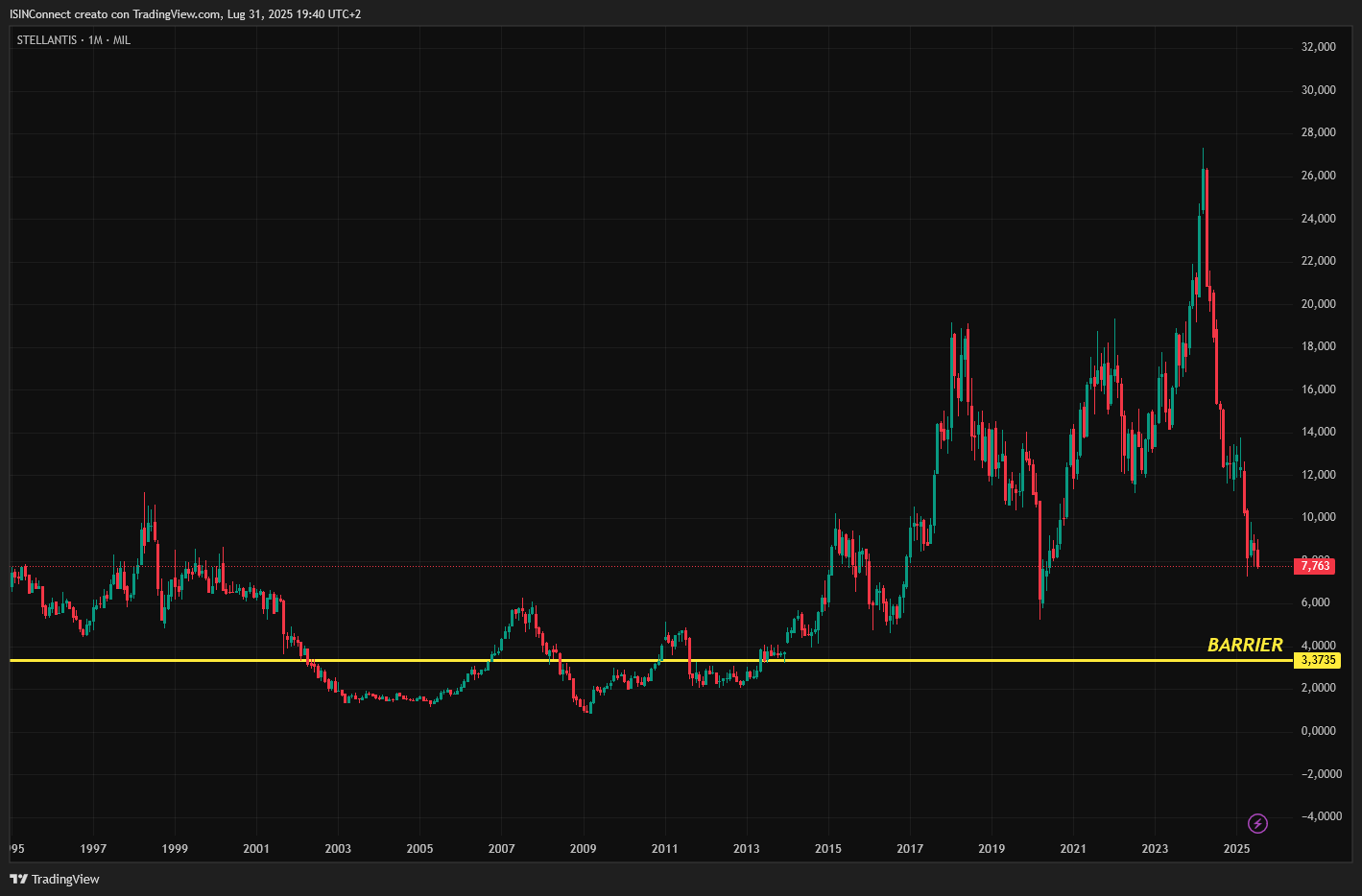
Task: Click the 1997 time axis label
Action: [93, 849]
